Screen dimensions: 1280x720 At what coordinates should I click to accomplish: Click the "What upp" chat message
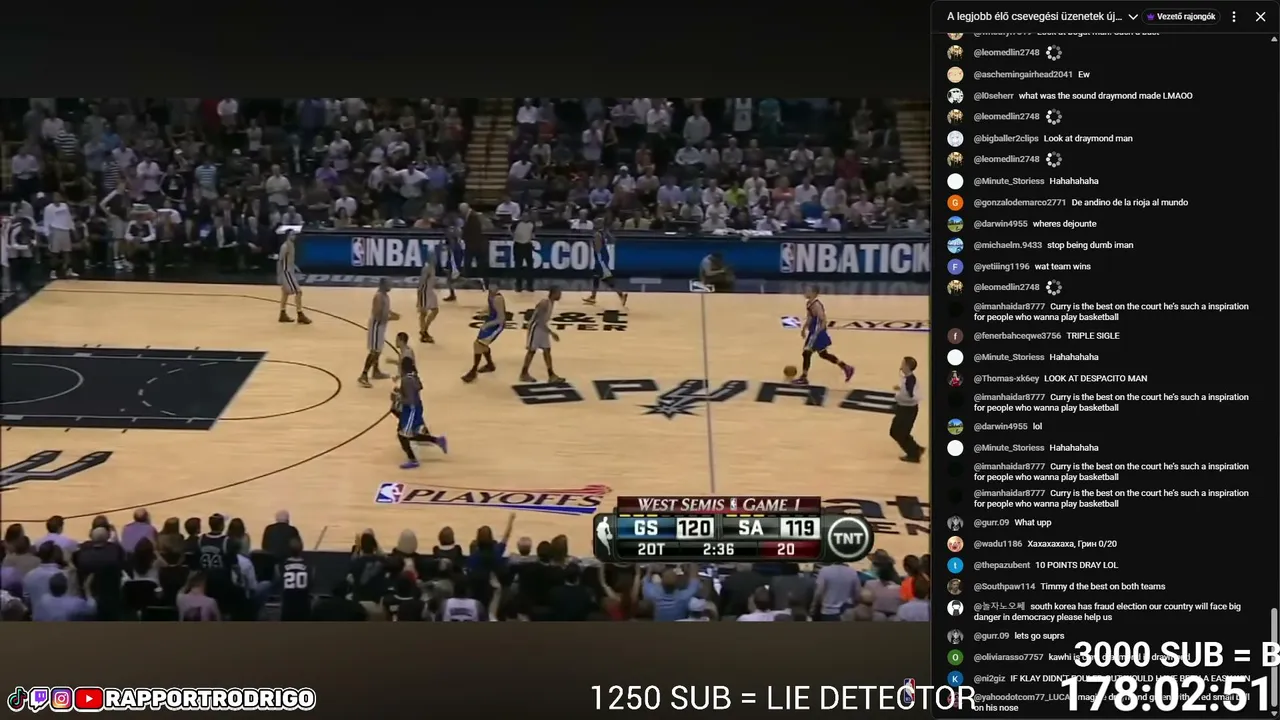pyautogui.click(x=1033, y=523)
